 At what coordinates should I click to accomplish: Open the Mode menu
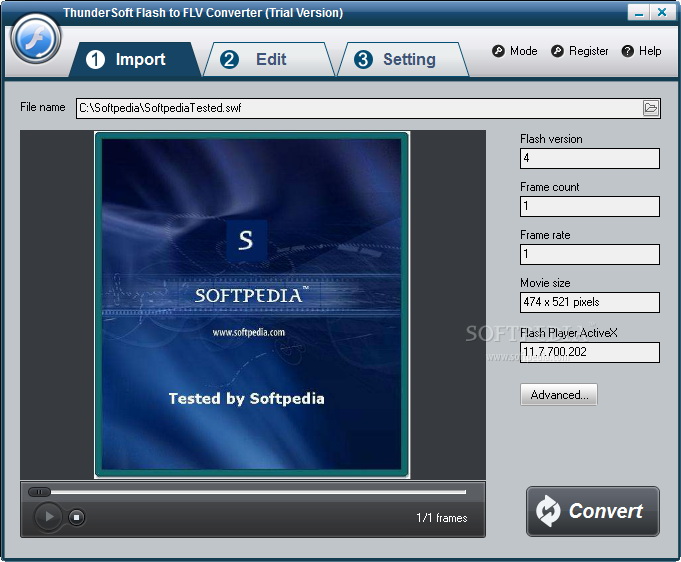515,51
